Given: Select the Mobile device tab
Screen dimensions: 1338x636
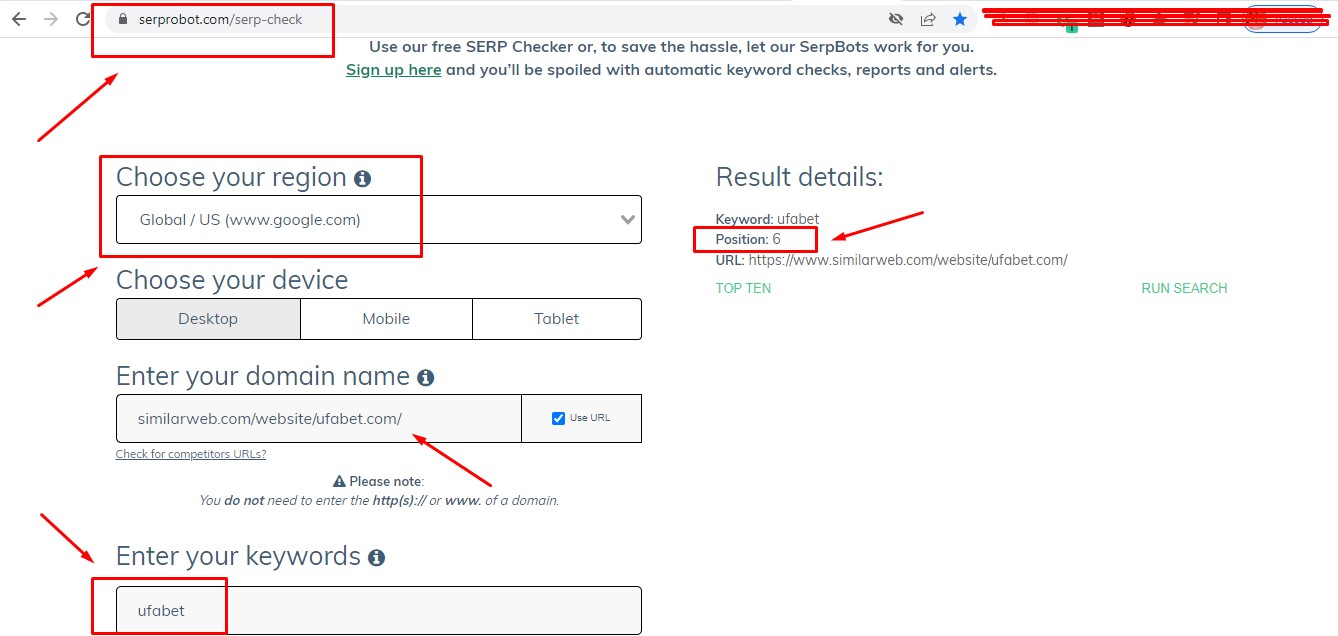Looking at the screenshot, I should pyautogui.click(x=386, y=319).
